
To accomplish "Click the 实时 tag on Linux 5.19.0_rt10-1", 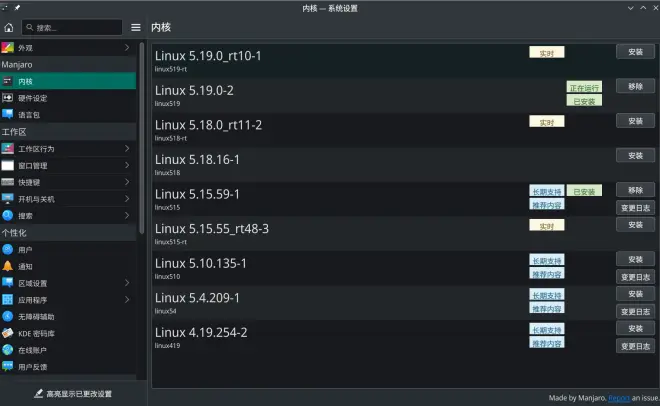I will pos(547,53).
